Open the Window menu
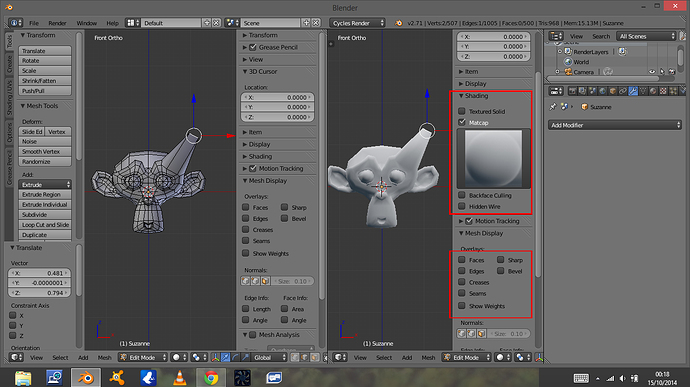The width and height of the screenshot is (690, 387). click(86, 23)
